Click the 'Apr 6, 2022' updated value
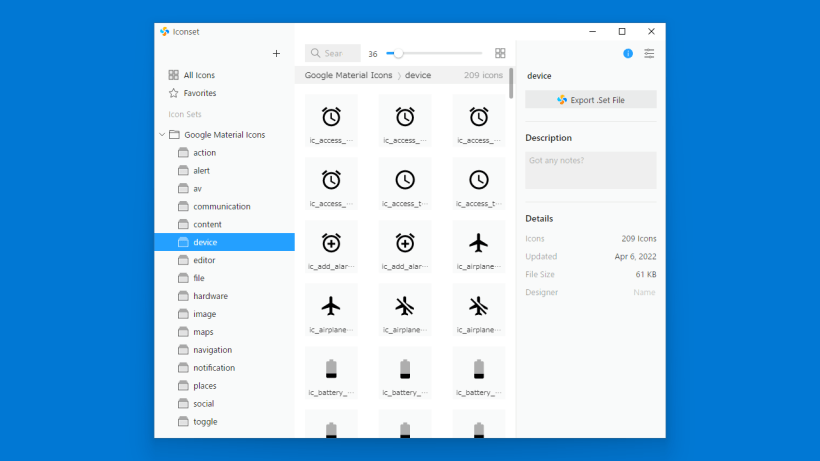This screenshot has width=820, height=461. click(635, 257)
